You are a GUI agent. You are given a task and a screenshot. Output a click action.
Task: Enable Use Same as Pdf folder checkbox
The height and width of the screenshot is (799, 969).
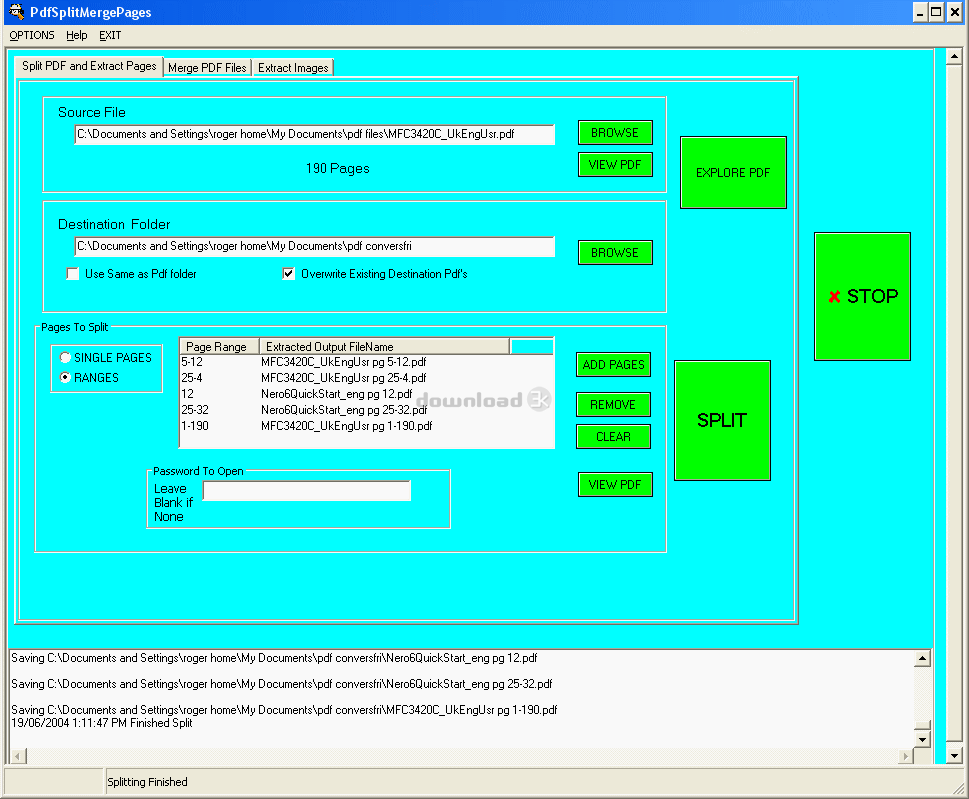coord(73,274)
